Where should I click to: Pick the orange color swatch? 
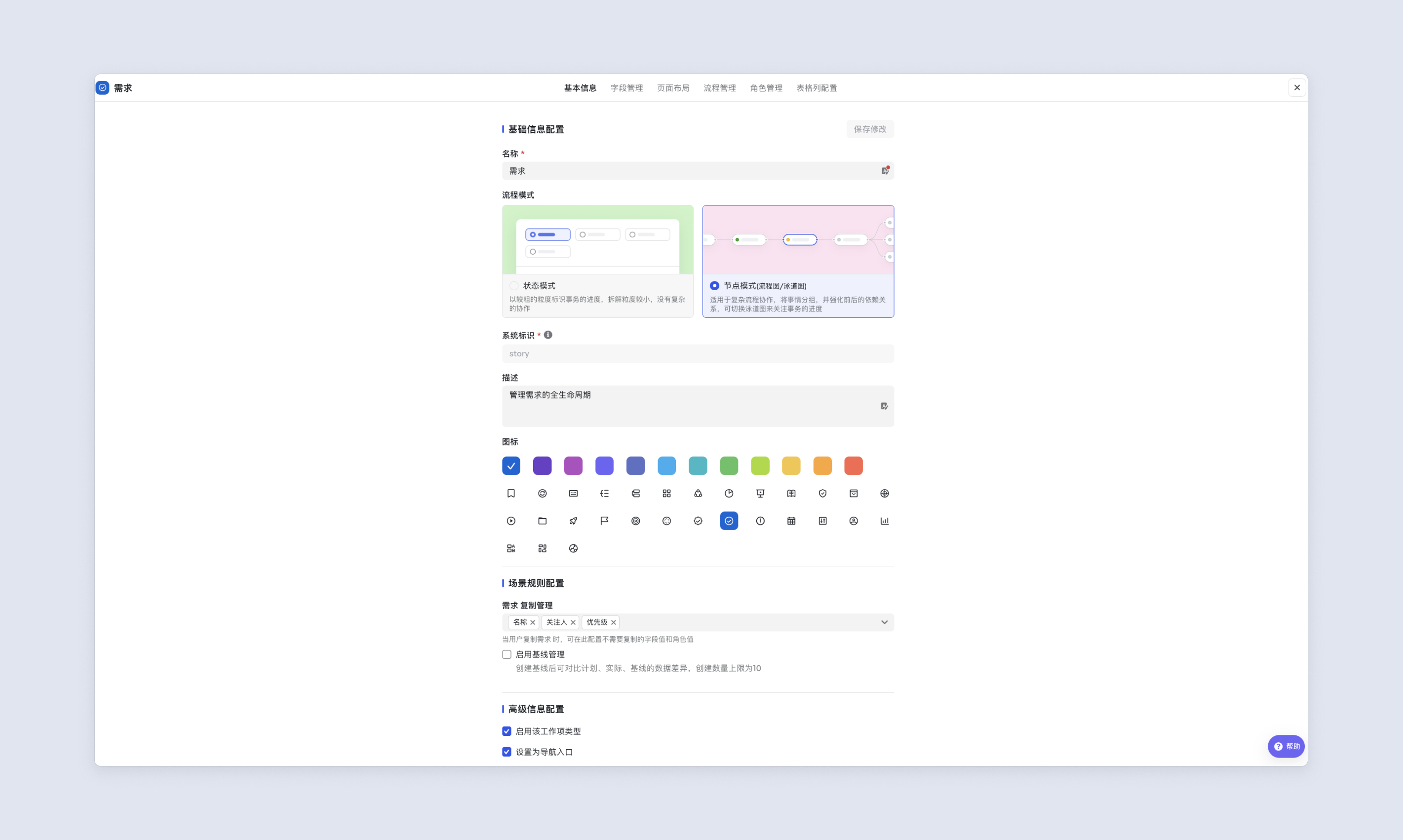click(822, 465)
